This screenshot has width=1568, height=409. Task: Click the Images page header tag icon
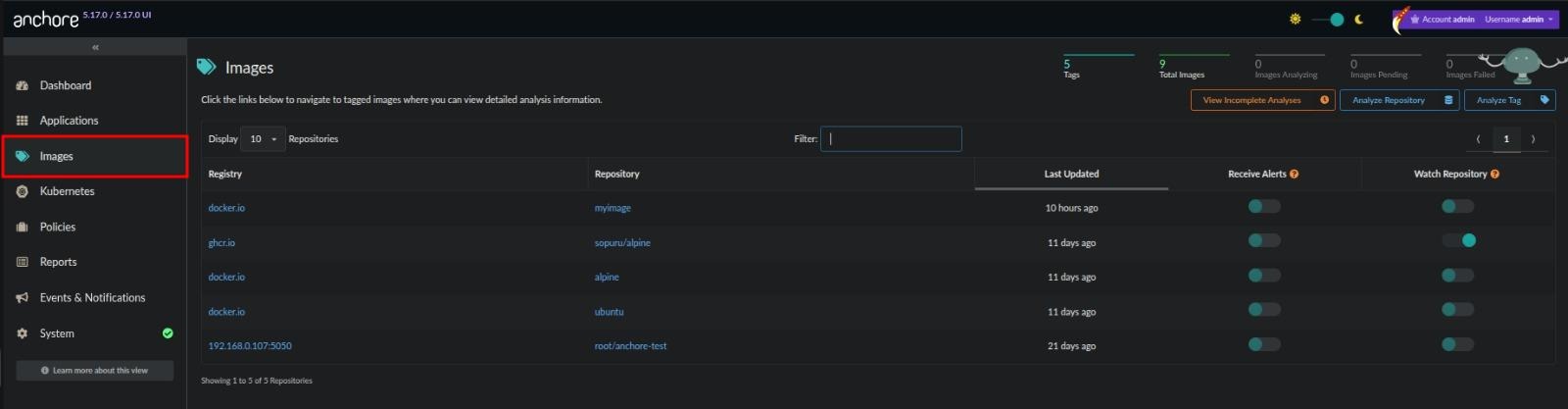pyautogui.click(x=206, y=67)
